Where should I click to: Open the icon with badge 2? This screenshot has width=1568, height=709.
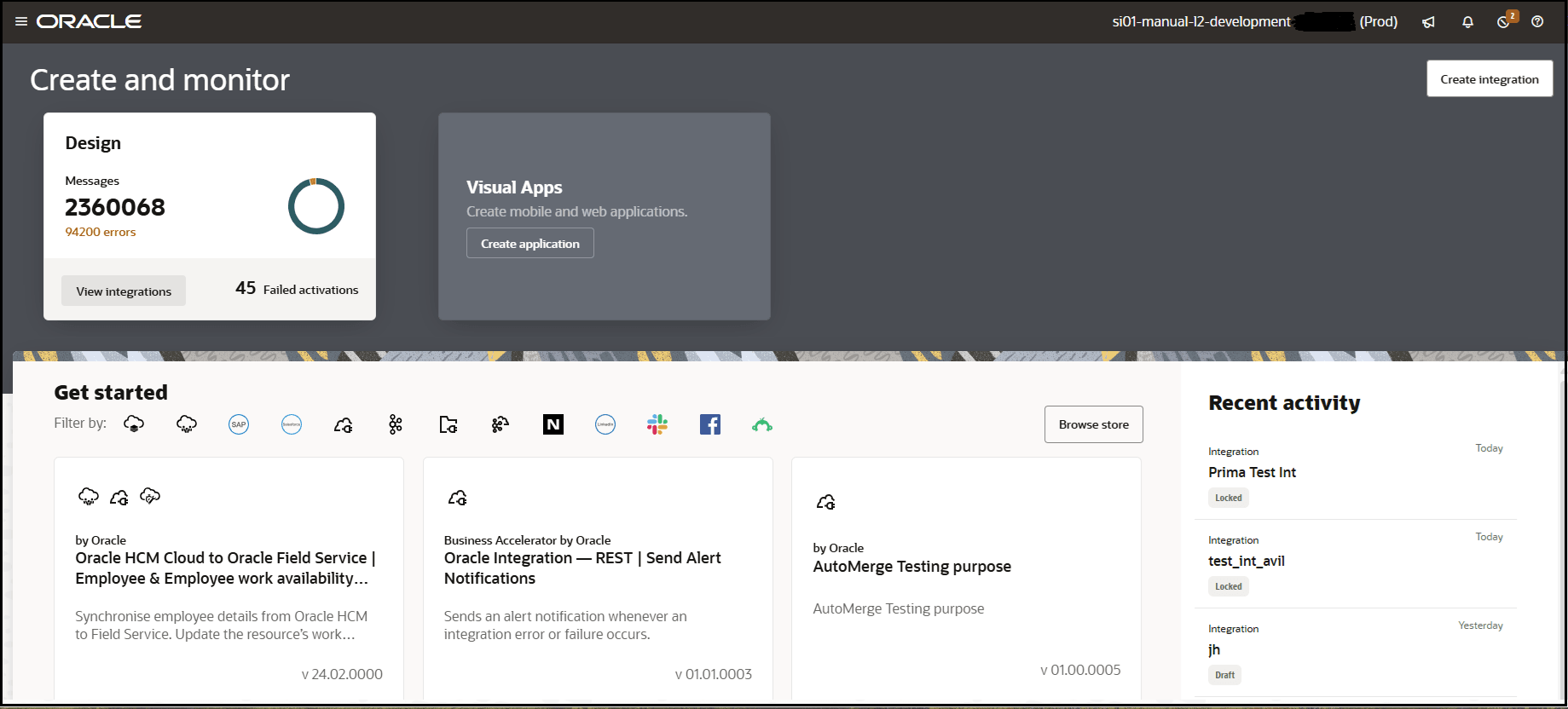1504,21
